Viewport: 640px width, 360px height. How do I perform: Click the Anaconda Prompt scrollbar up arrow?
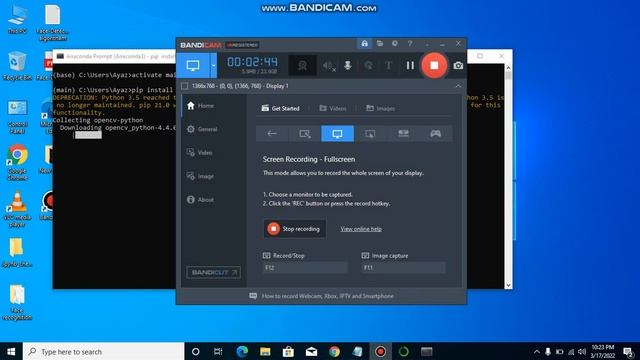point(508,68)
